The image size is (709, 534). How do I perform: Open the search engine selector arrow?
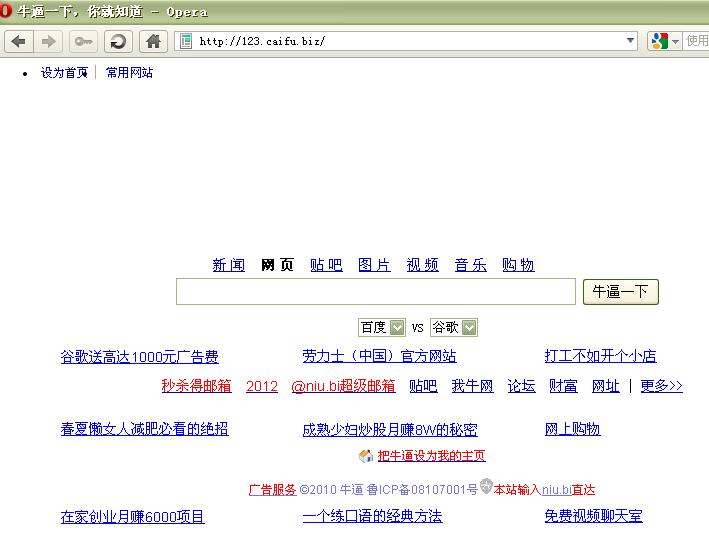pos(675,42)
